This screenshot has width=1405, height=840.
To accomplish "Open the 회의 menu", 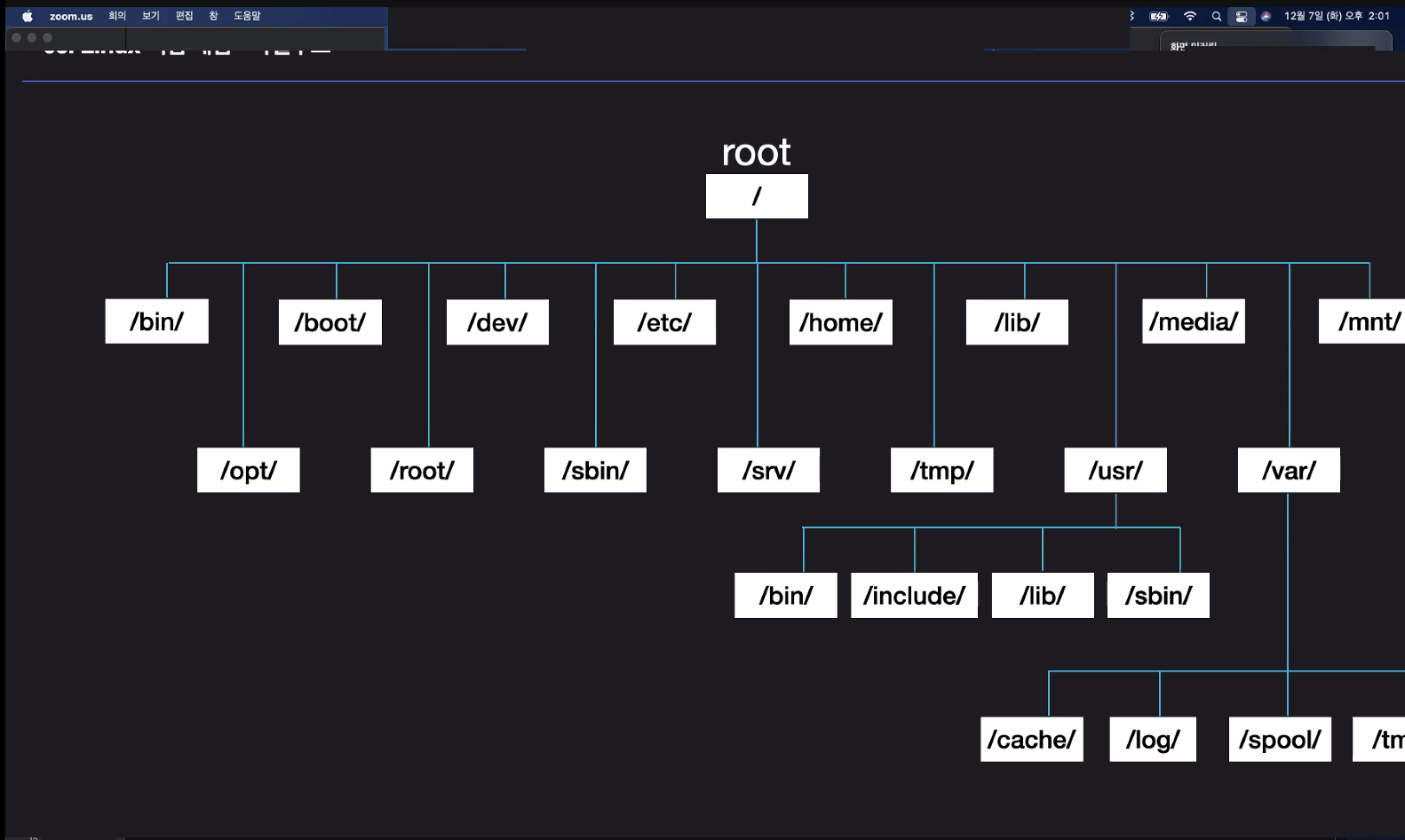I will (117, 16).
